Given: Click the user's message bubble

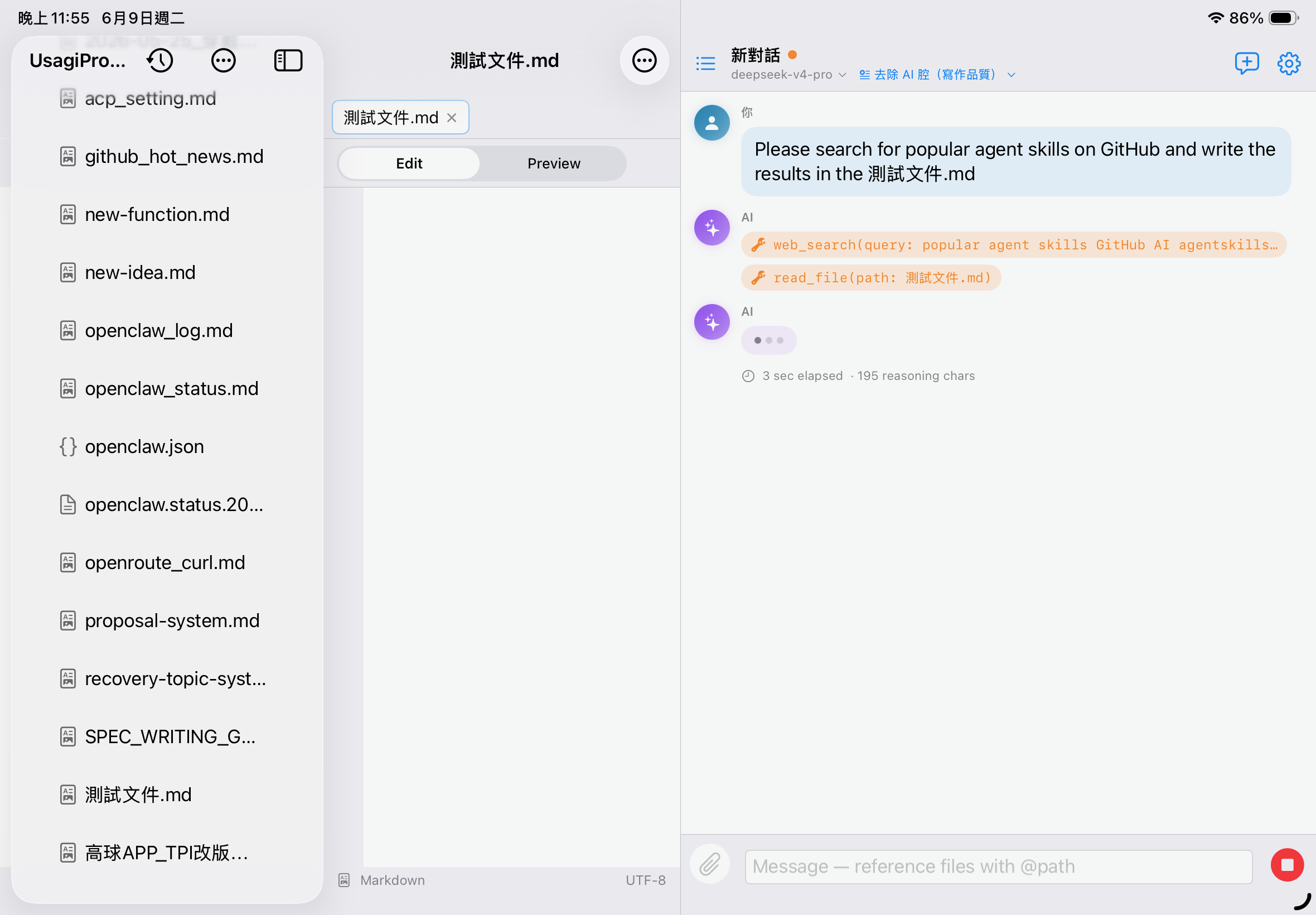Looking at the screenshot, I should pos(1015,162).
